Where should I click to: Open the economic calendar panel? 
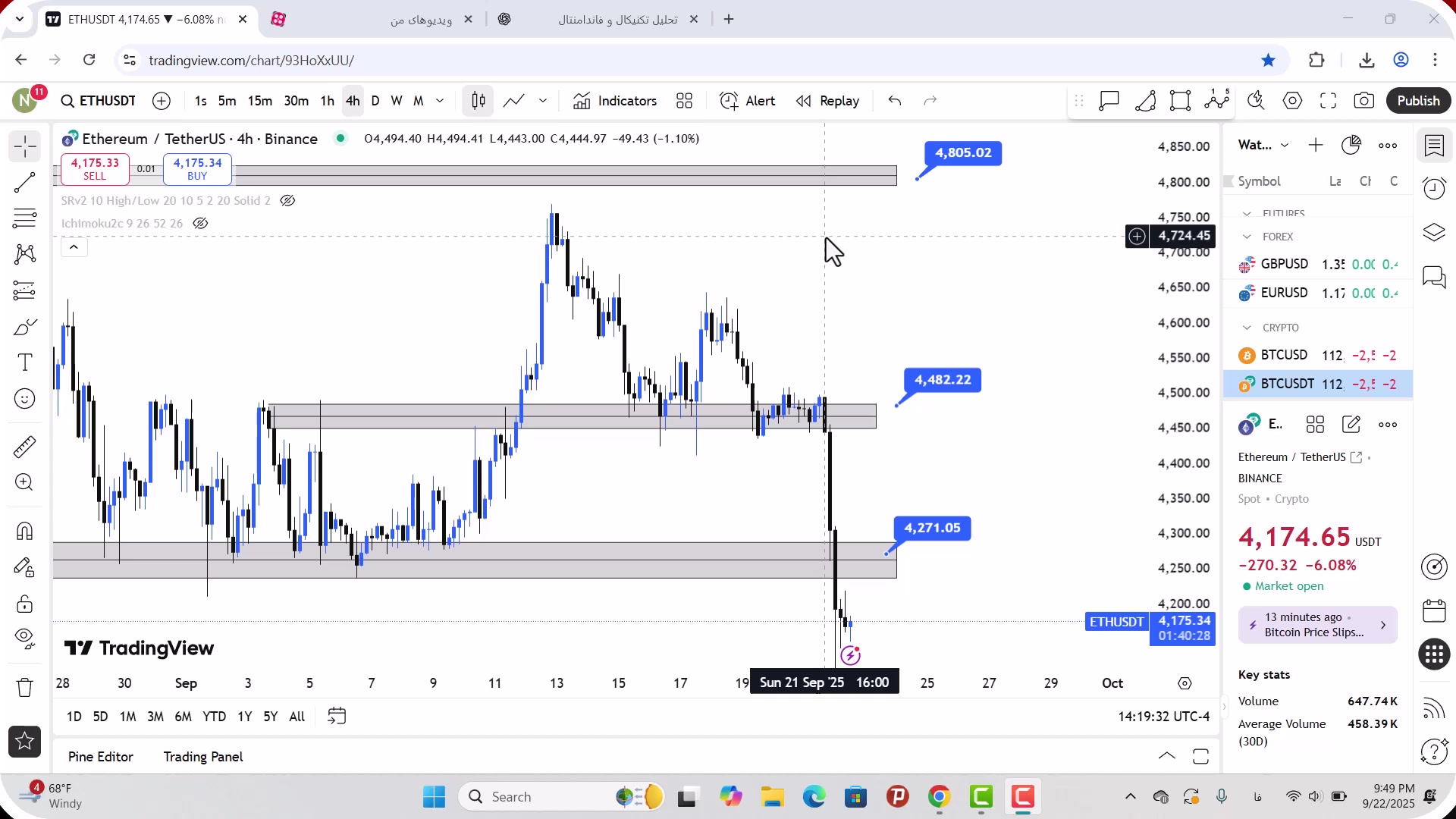click(x=1435, y=610)
